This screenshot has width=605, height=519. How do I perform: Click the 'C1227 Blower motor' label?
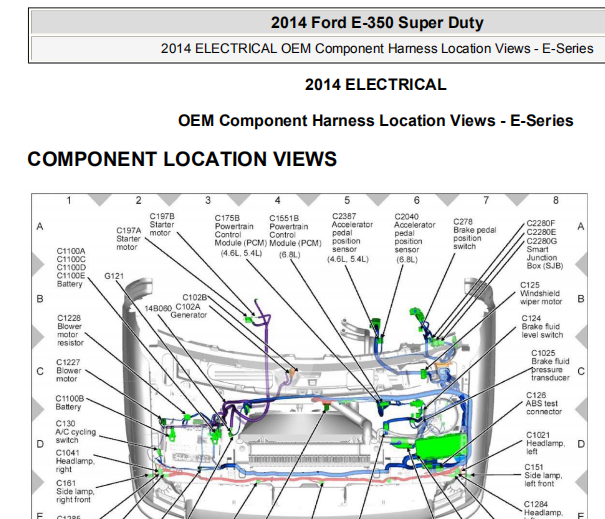pyautogui.click(x=69, y=370)
